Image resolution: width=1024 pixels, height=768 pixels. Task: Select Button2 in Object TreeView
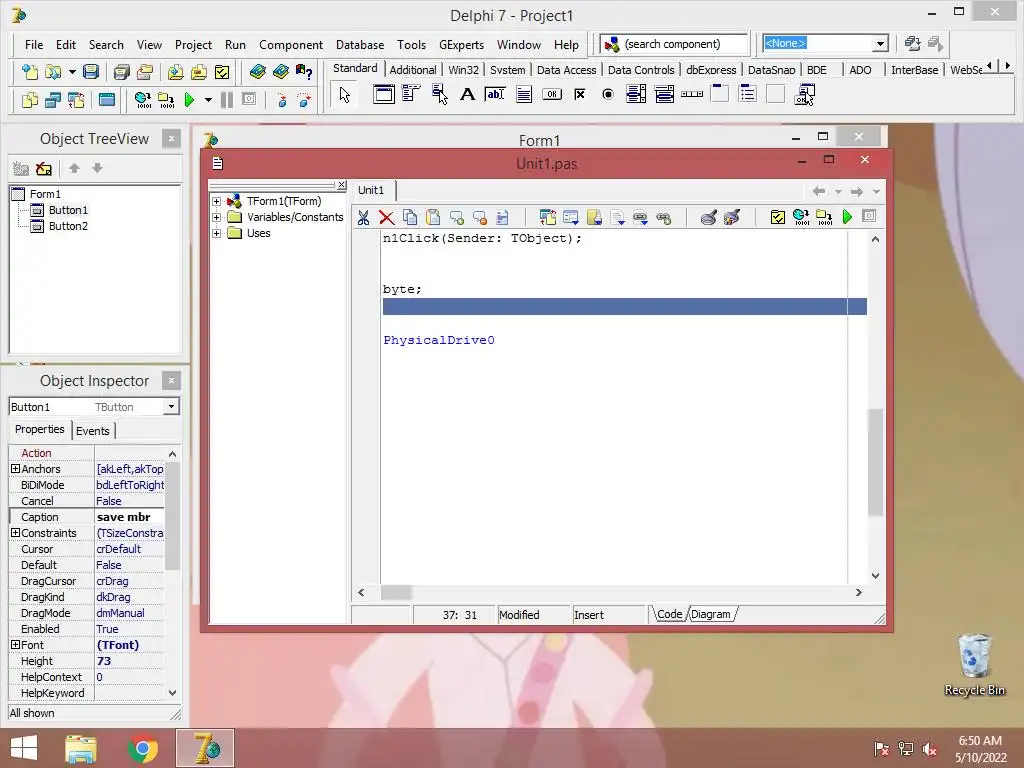68,226
